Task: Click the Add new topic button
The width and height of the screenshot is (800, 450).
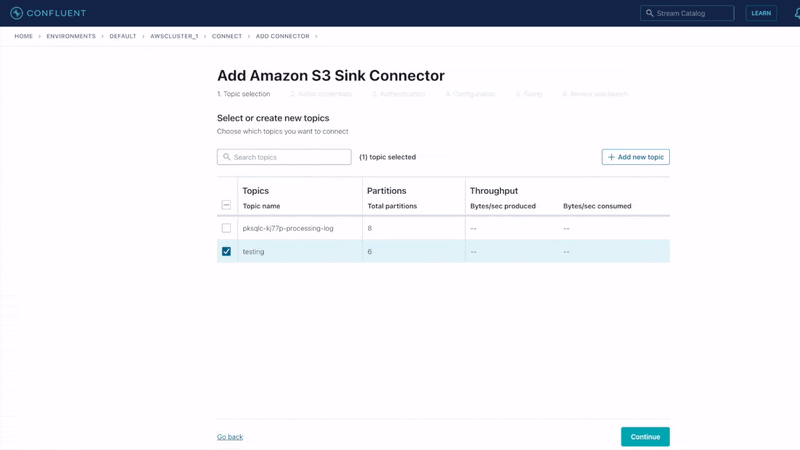Action: [x=635, y=157]
